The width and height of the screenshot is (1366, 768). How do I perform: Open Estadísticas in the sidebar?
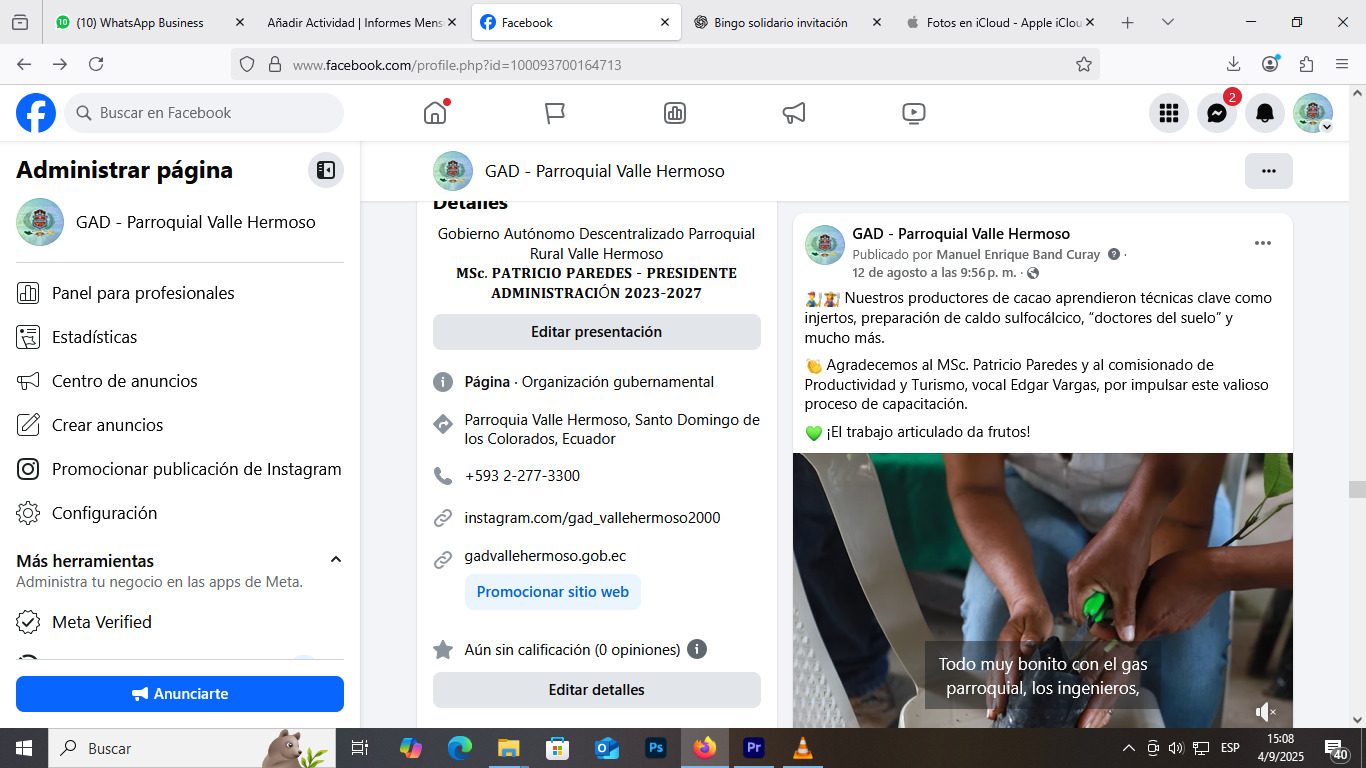click(x=94, y=337)
